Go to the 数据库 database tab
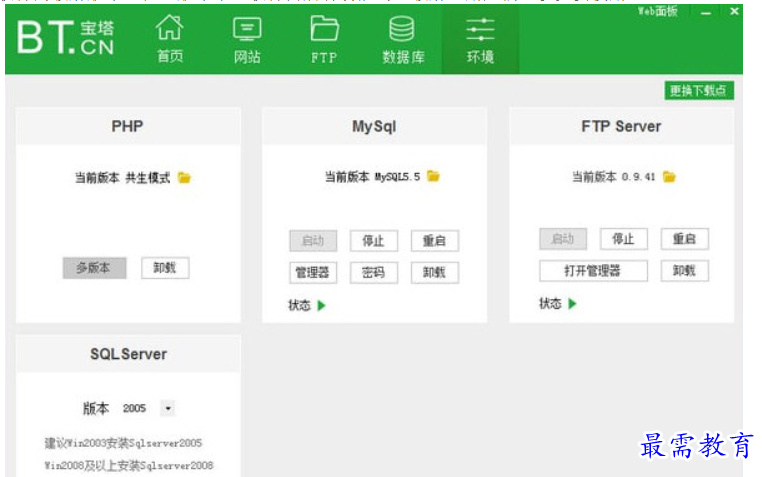This screenshot has width=762, height=477. [x=403, y=40]
